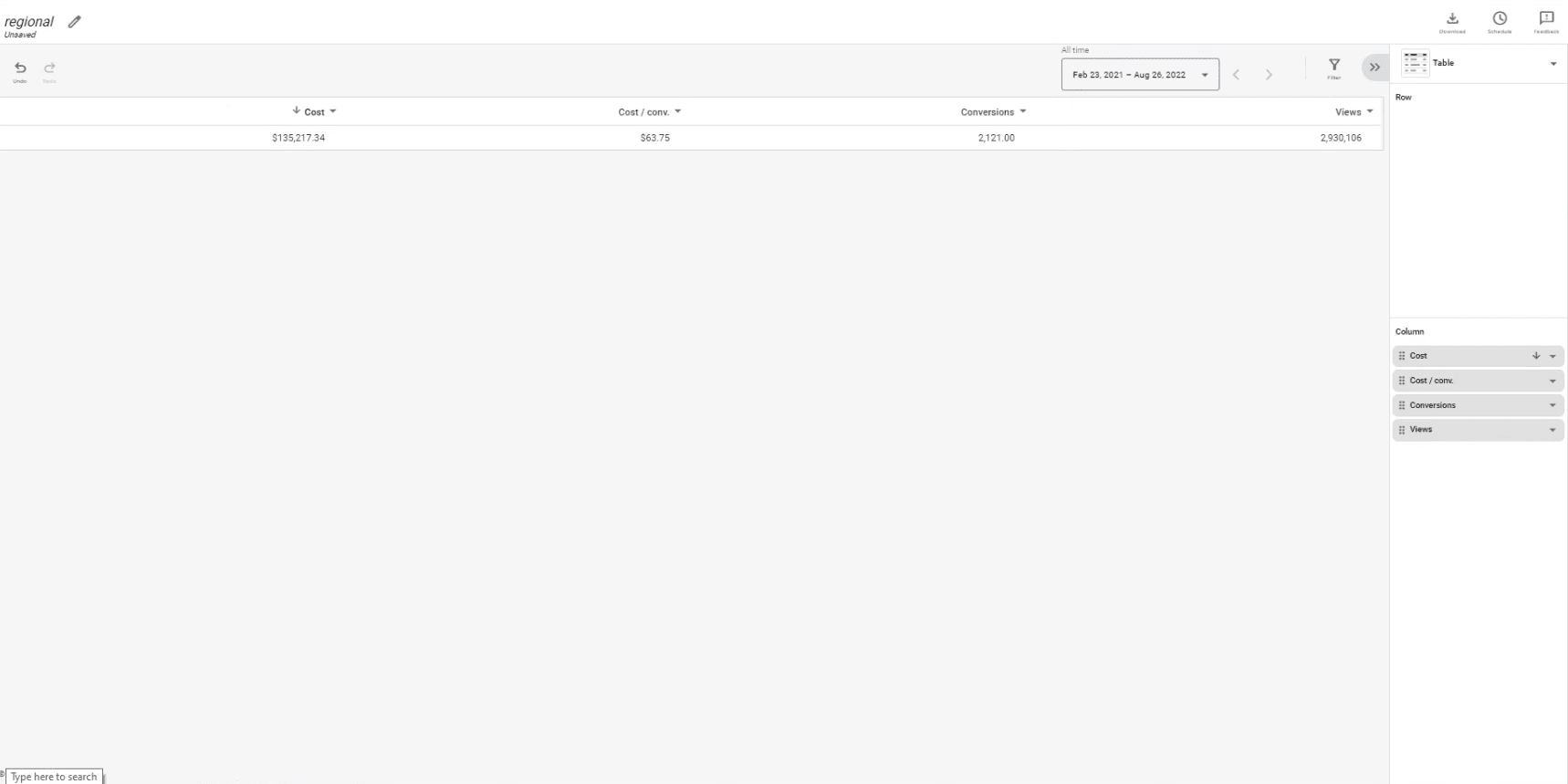Toggle sort direction arrow on Cost chip
Viewport: 1568px width, 784px height.
coord(1536,356)
